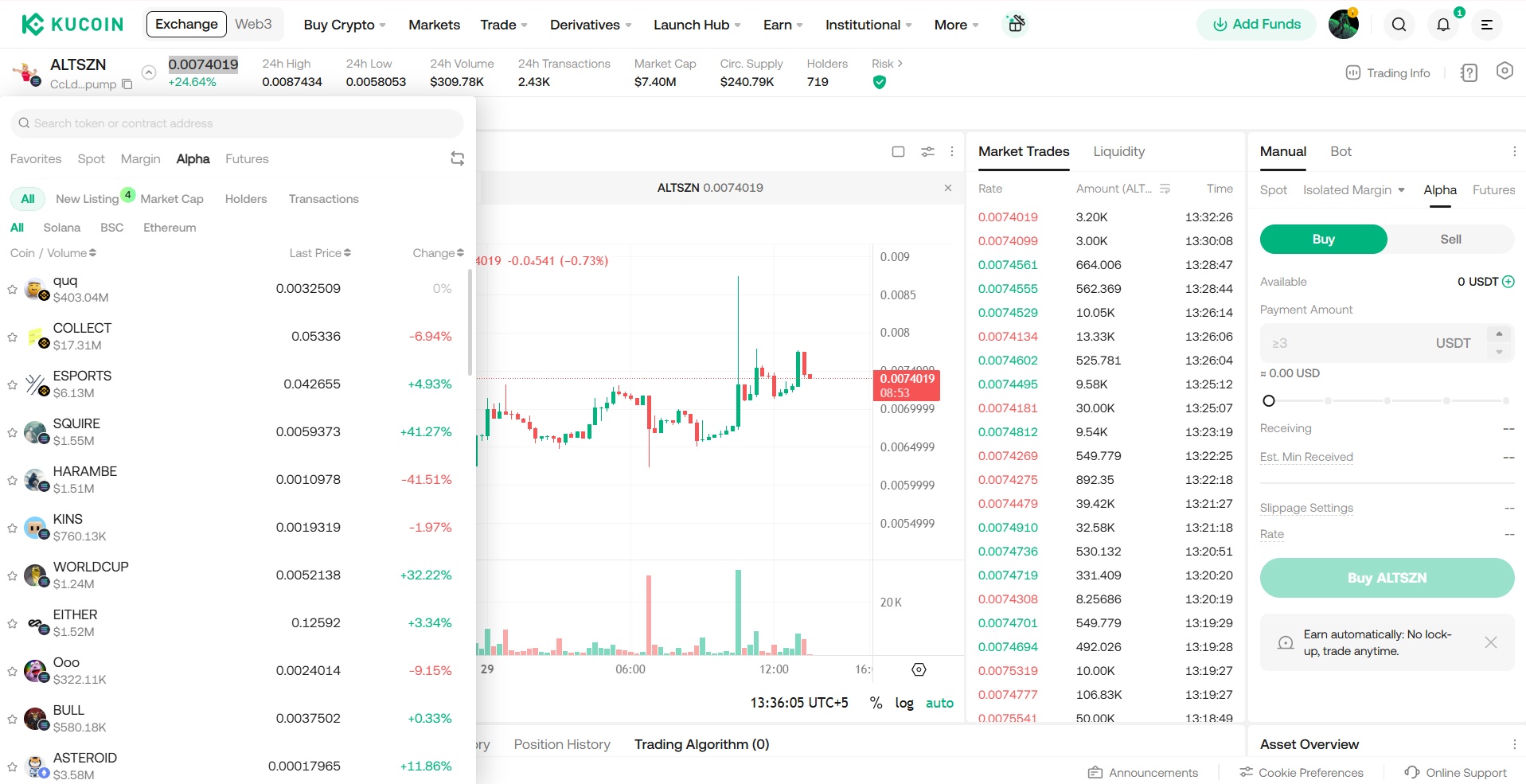Toggle chart fullscreen square icon
The width and height of the screenshot is (1526, 784).
pos(898,151)
